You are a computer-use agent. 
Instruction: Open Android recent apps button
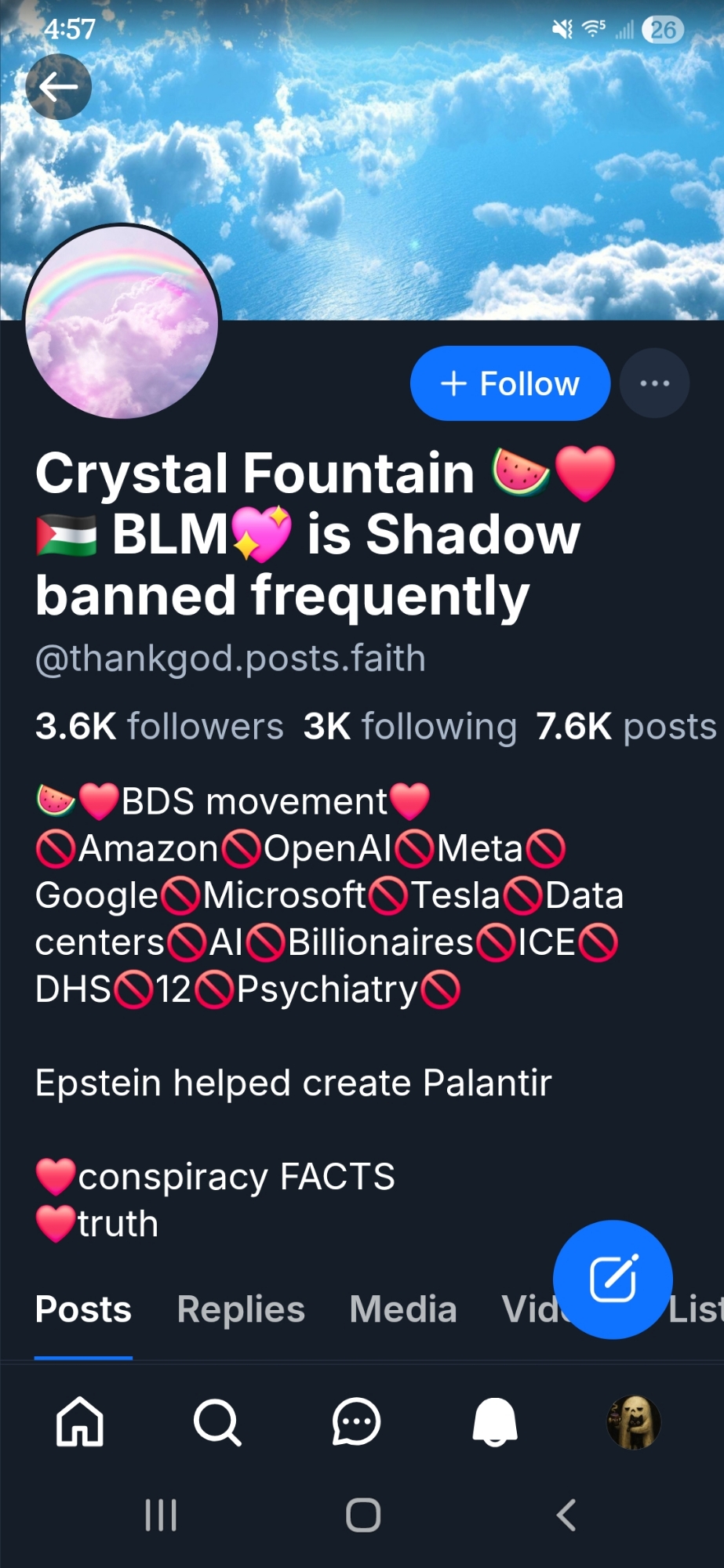(161, 1515)
